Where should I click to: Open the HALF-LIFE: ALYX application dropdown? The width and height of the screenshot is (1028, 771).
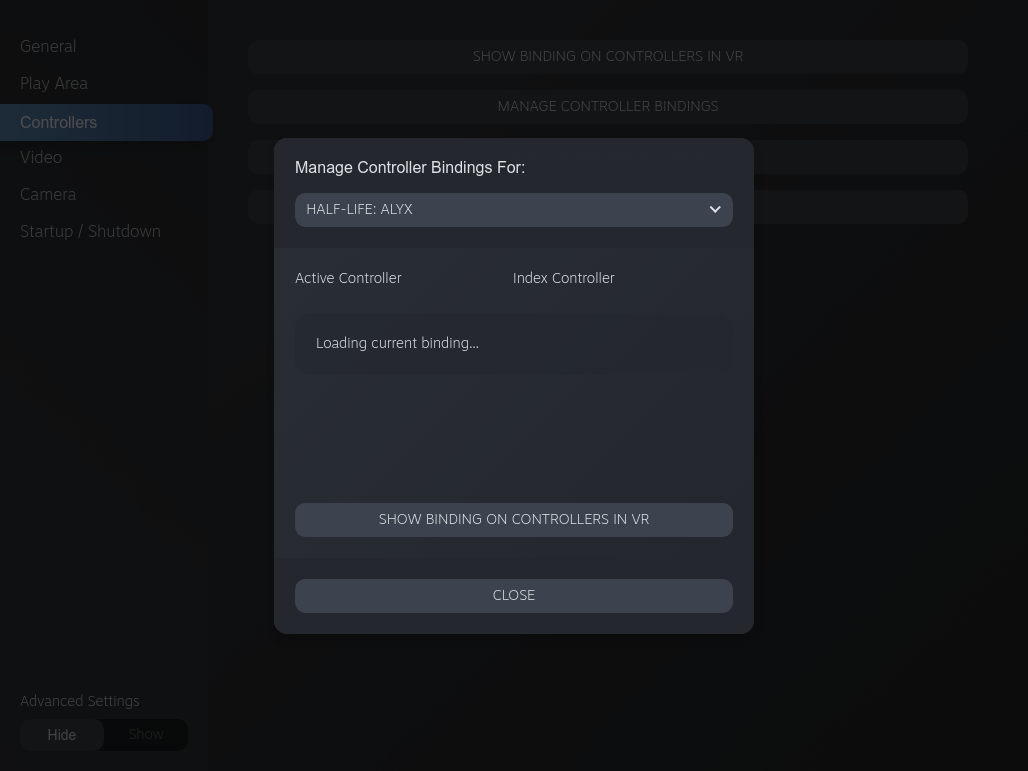pos(513,210)
